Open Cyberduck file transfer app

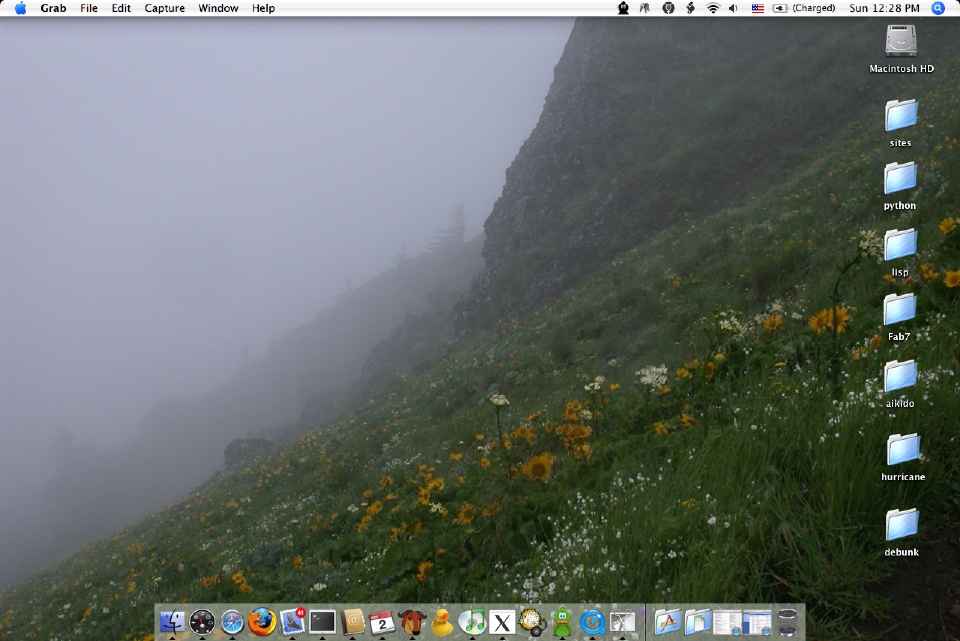[442, 622]
